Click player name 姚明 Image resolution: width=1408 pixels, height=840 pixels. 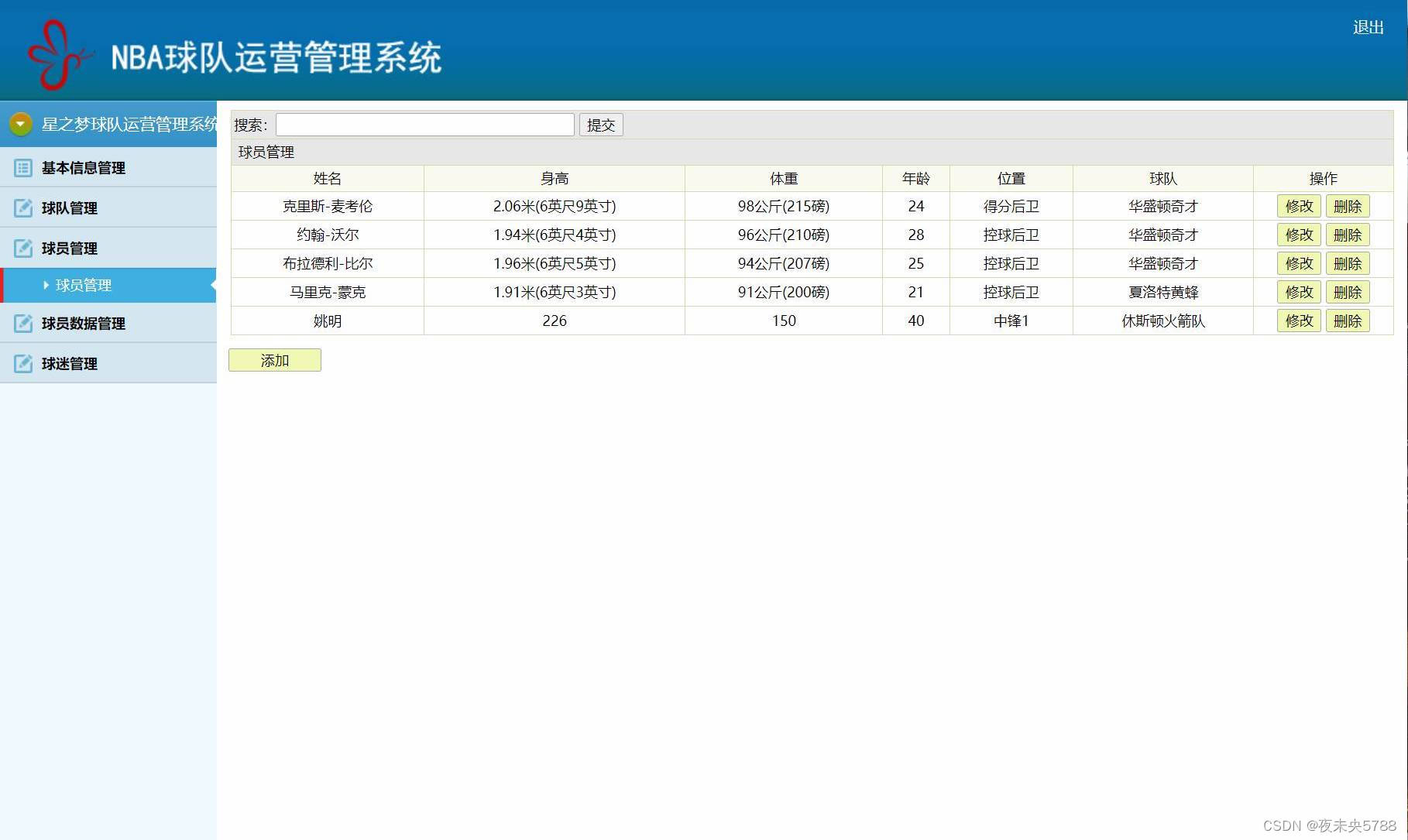tap(328, 321)
